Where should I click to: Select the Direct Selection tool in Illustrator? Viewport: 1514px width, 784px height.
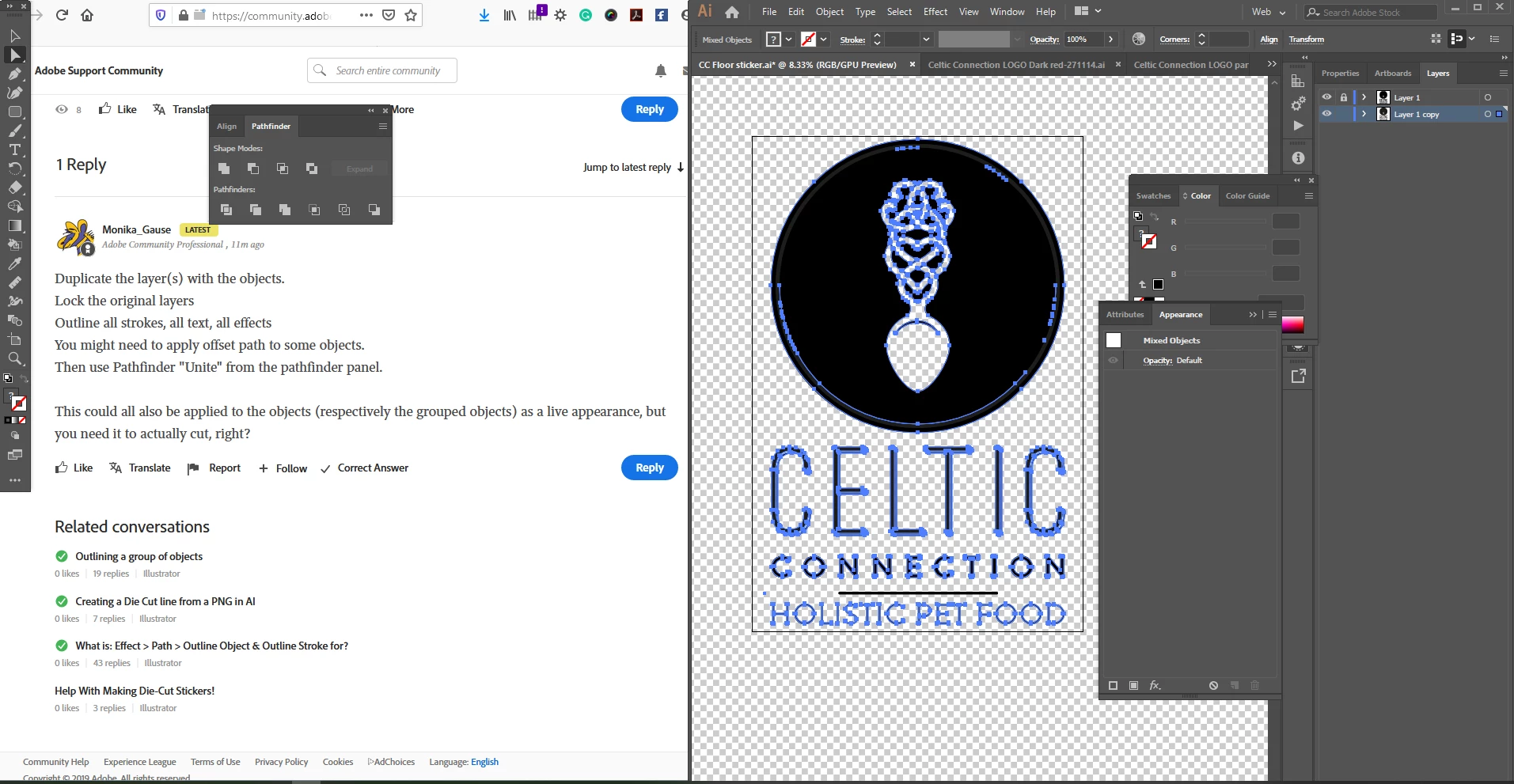click(x=15, y=55)
